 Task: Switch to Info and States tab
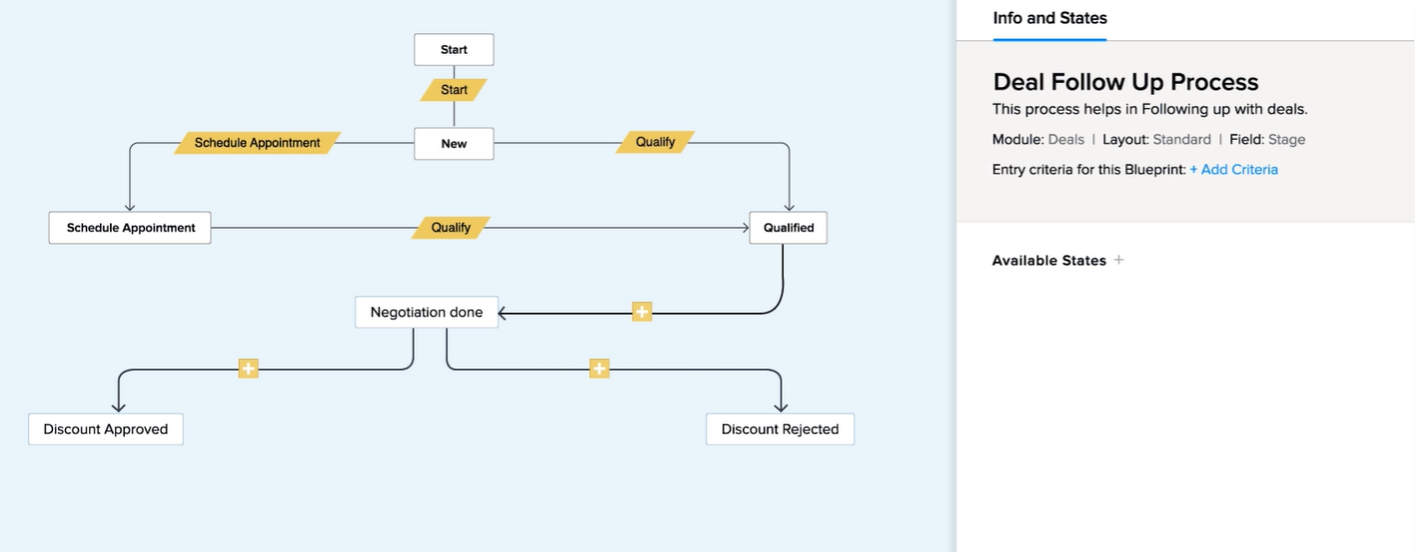tap(1050, 18)
